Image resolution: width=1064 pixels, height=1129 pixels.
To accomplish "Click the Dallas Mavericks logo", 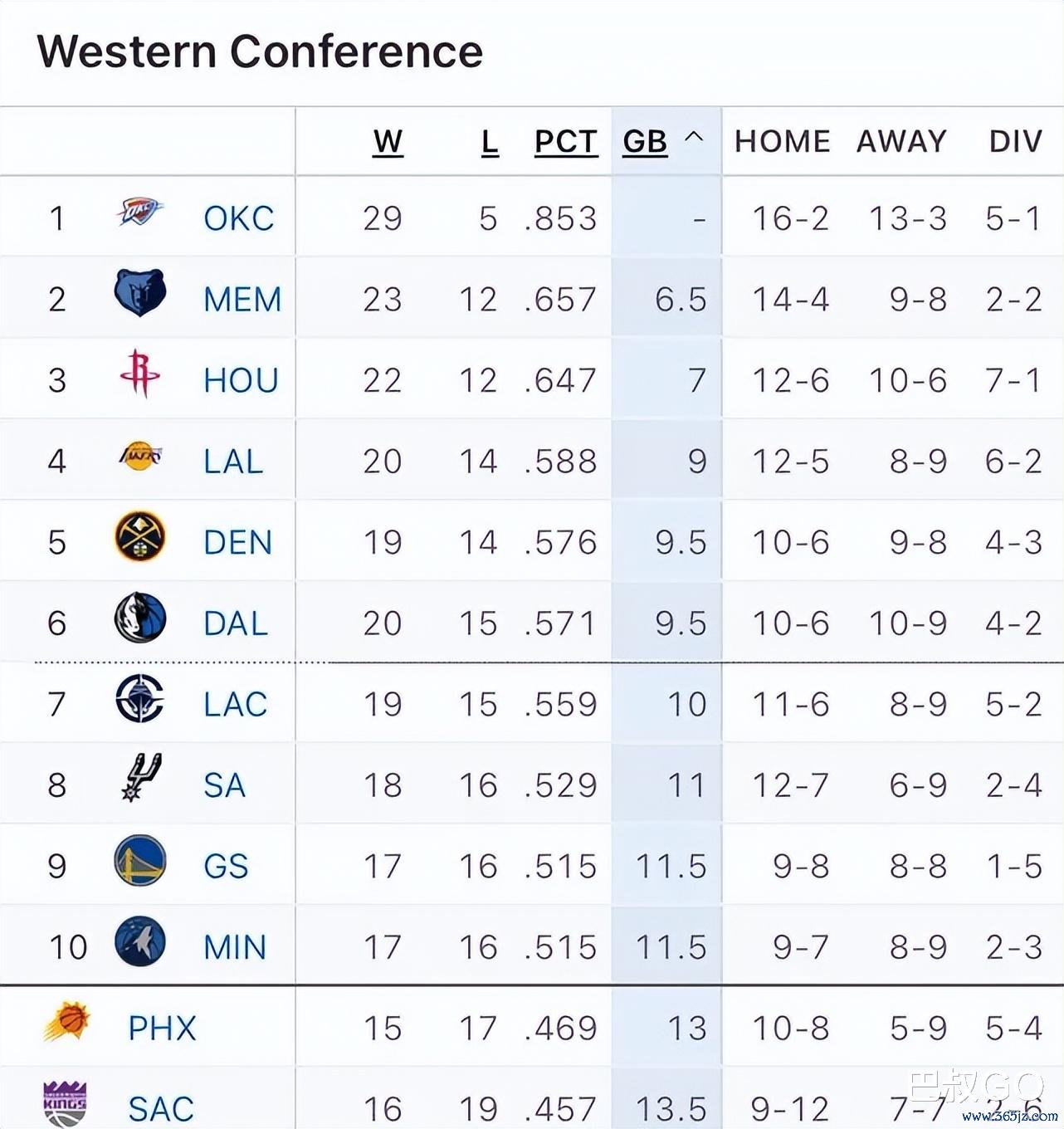I will coord(139,618).
